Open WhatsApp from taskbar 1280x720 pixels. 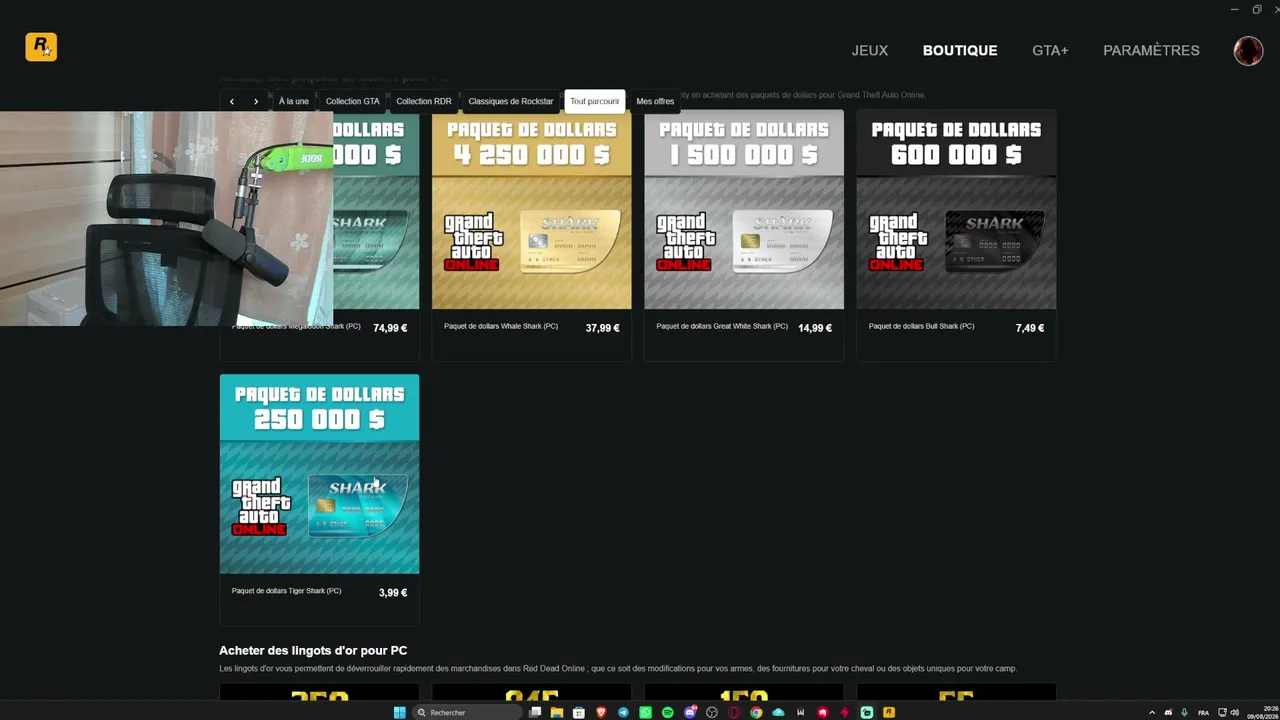click(645, 712)
